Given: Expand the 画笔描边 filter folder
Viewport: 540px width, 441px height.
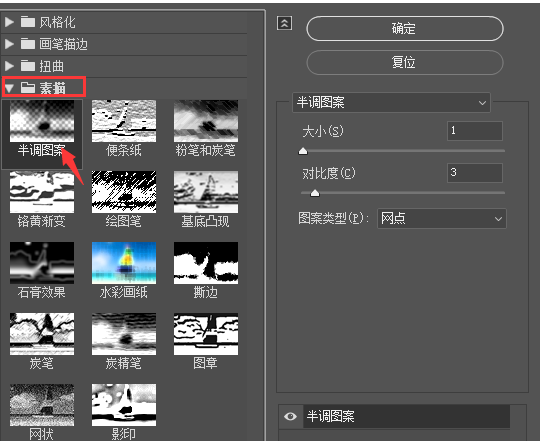Looking at the screenshot, I should [x=9, y=44].
